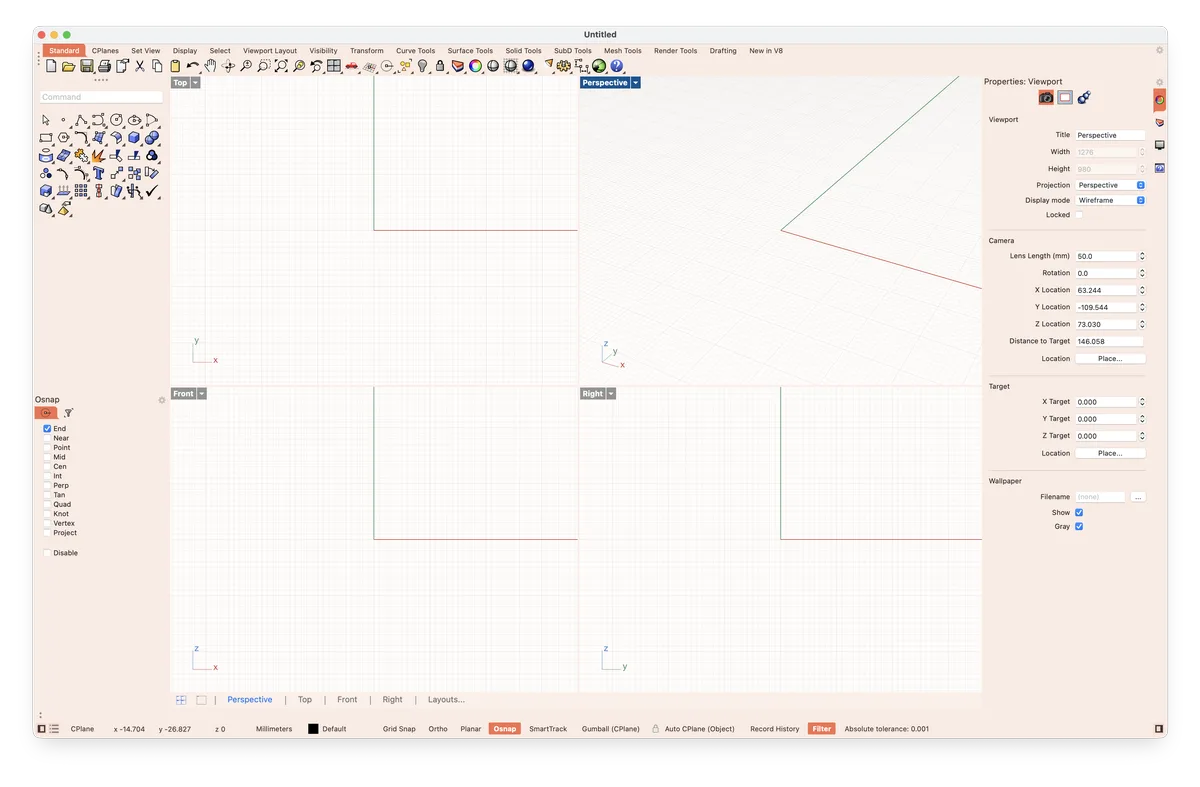Click the Cut scissors icon
Viewport: 1200px width, 787px height.
click(140, 66)
